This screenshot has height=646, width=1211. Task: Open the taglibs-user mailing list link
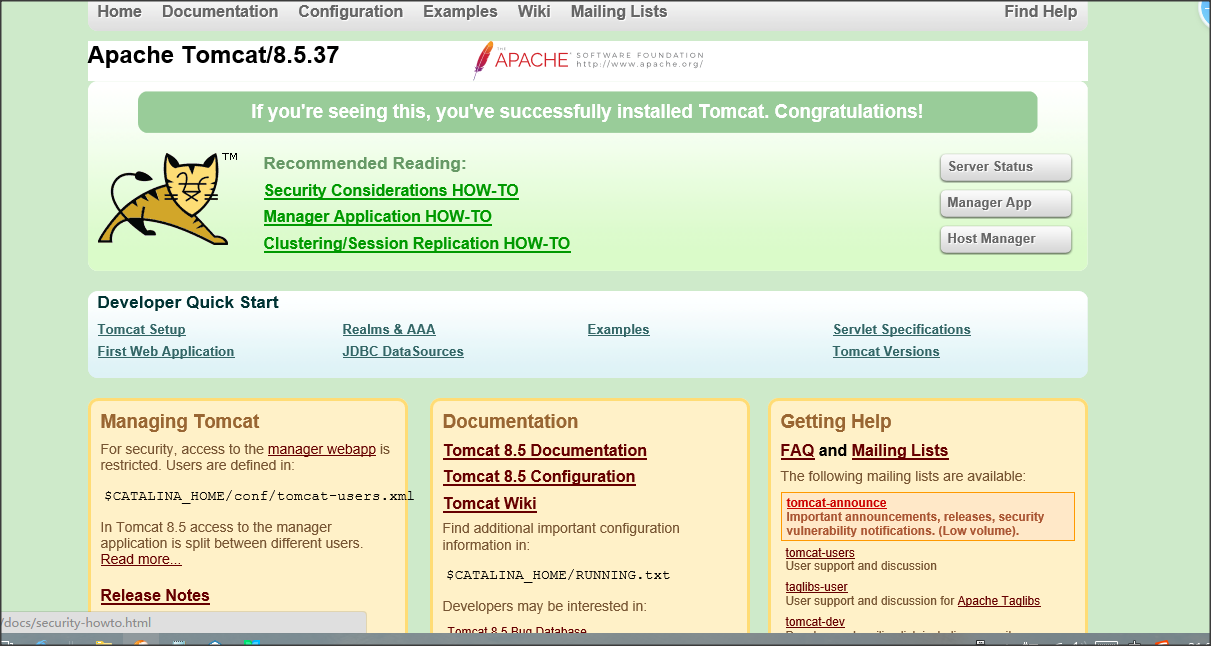(817, 587)
